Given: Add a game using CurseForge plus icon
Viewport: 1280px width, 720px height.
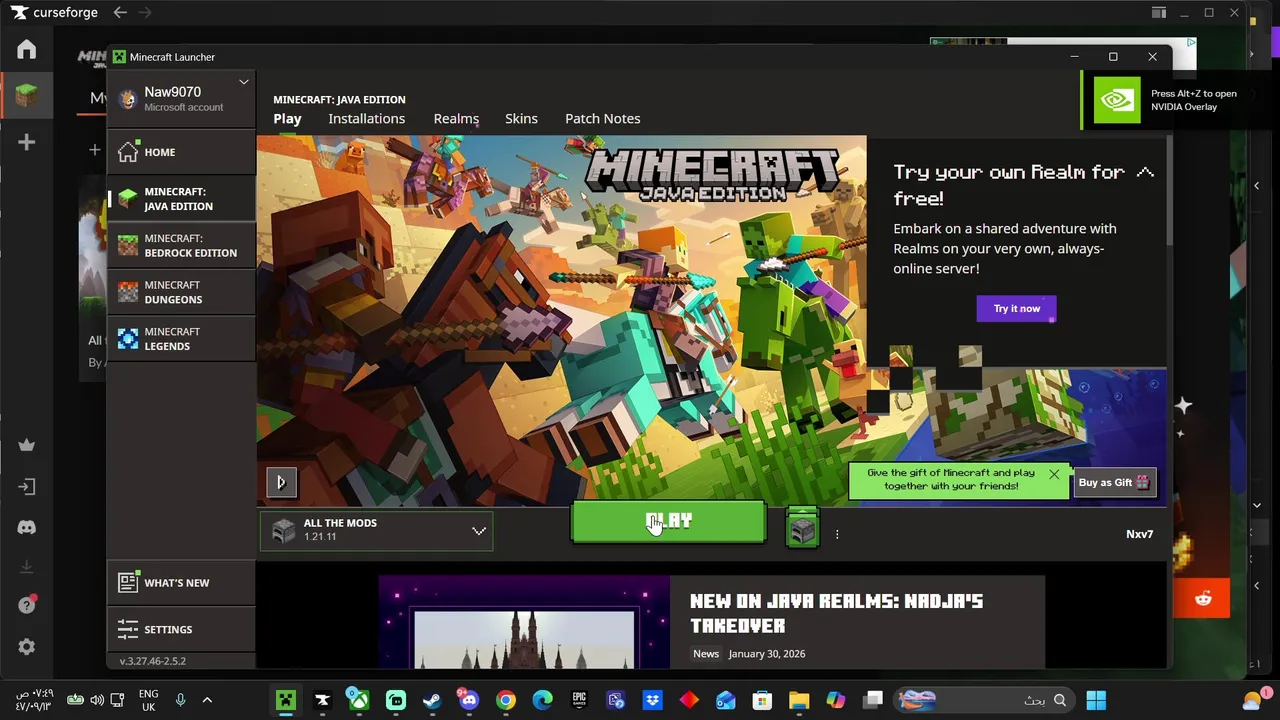Looking at the screenshot, I should (27, 143).
